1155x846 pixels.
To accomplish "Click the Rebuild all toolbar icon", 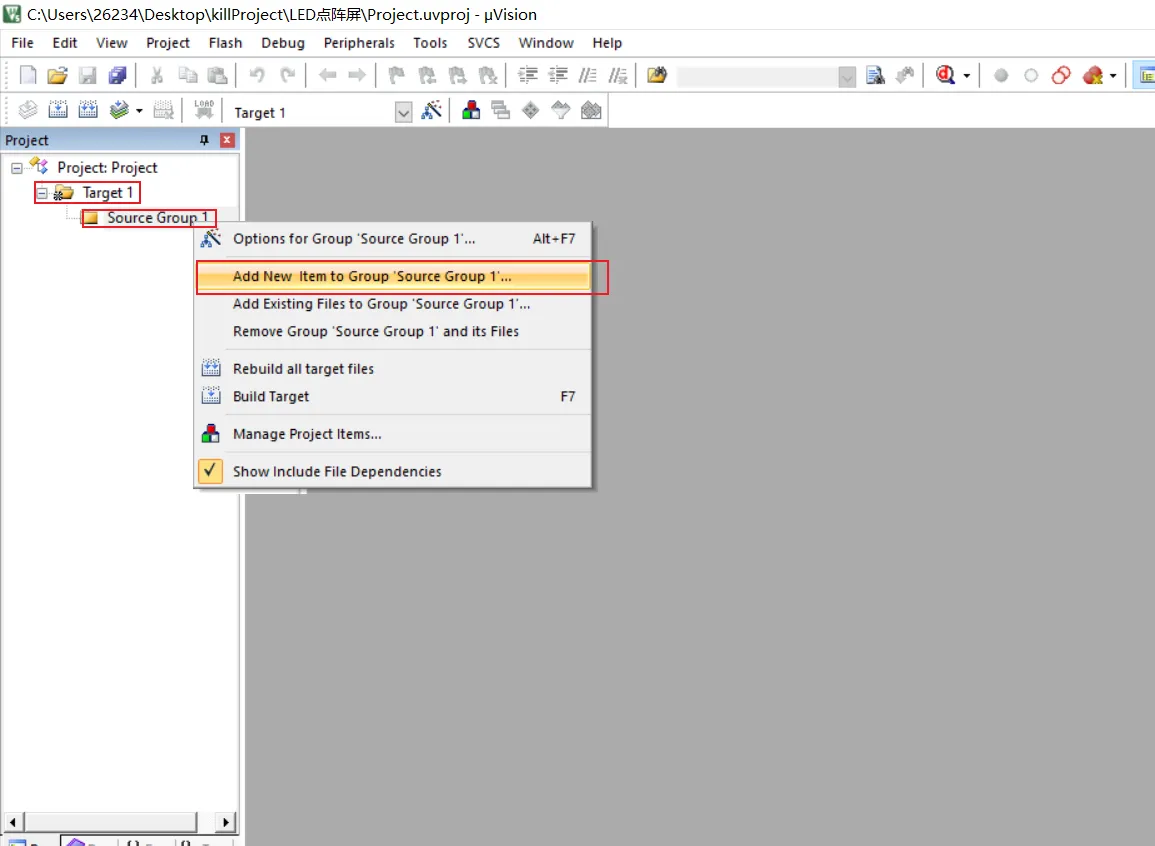I will 88,110.
